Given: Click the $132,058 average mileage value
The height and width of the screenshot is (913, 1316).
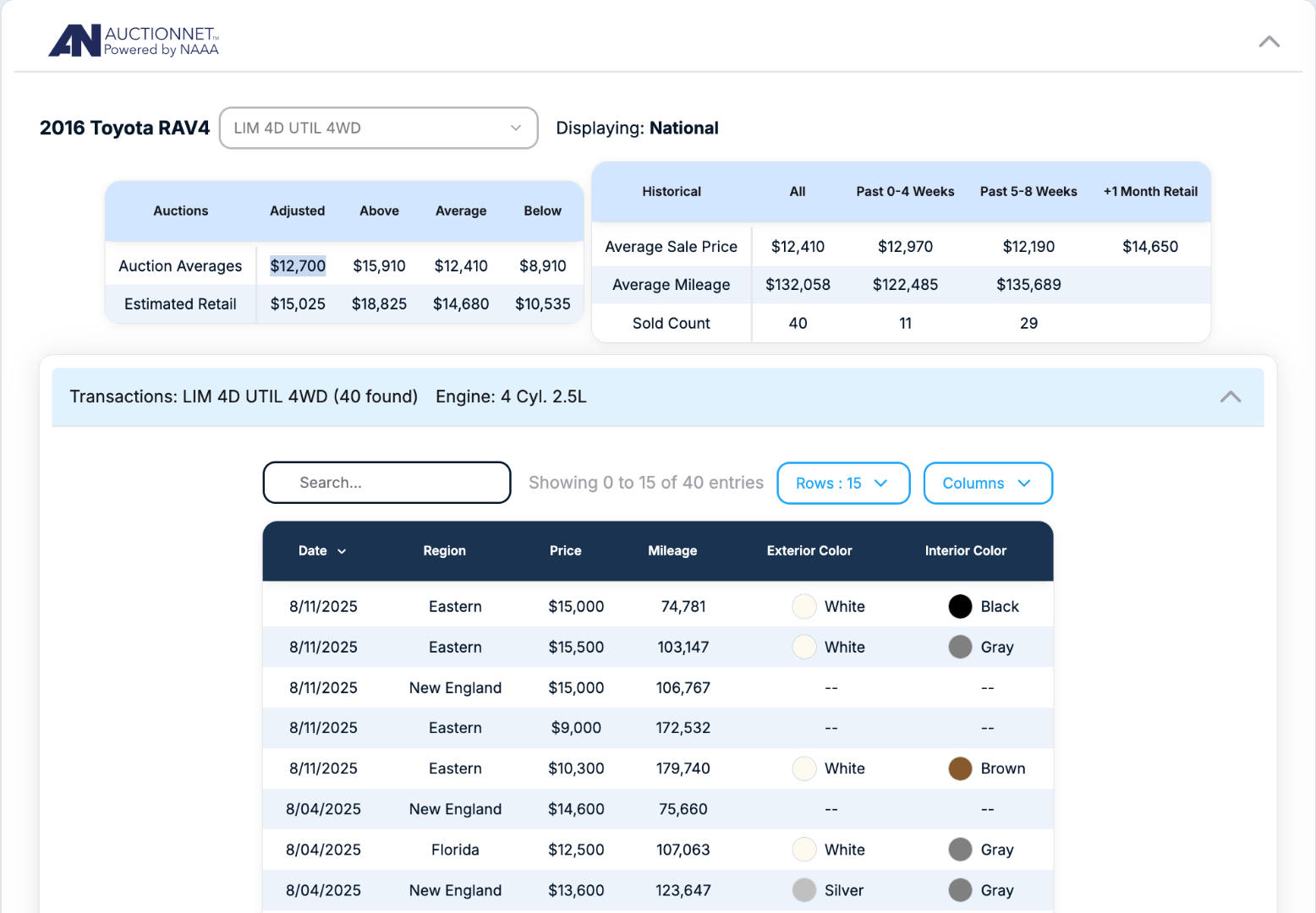Looking at the screenshot, I should 798,284.
